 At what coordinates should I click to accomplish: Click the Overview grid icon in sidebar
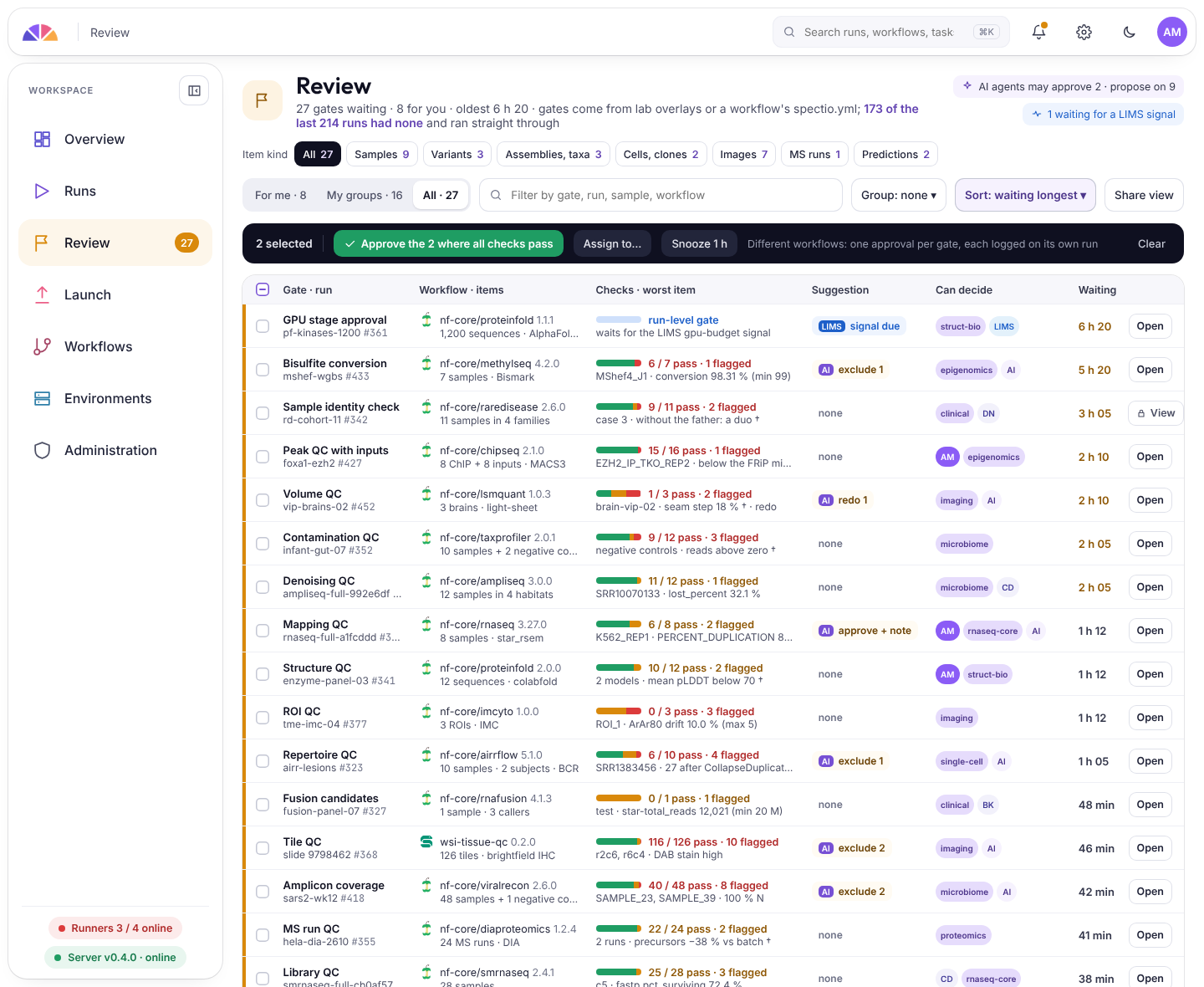(x=42, y=139)
